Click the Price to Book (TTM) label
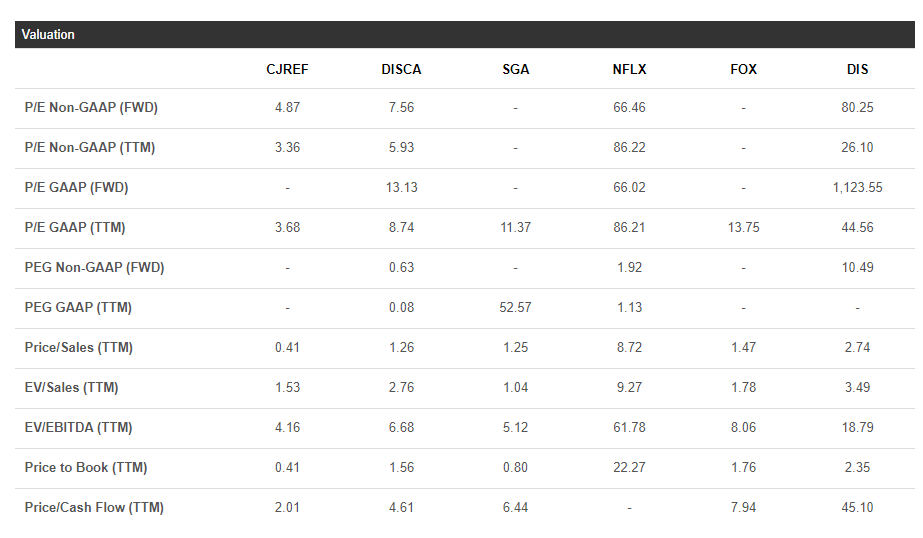Viewport: 923px width, 538px height. tap(86, 468)
